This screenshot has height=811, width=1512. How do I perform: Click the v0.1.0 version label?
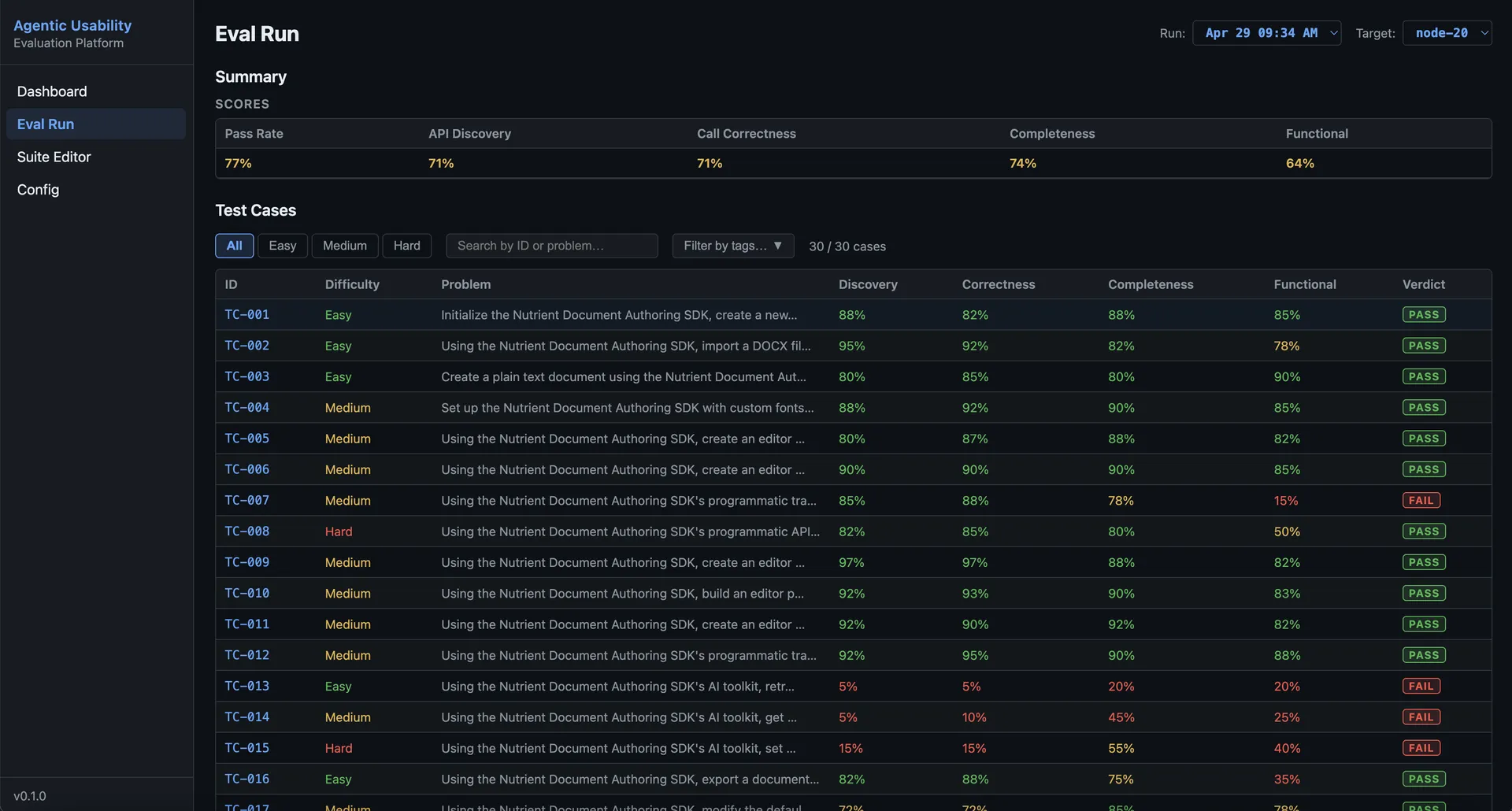30,796
